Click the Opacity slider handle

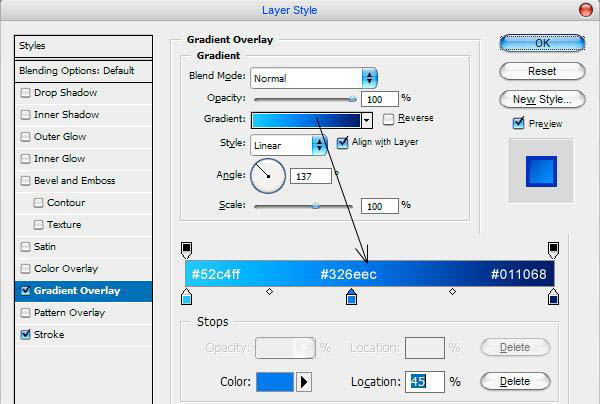click(352, 99)
